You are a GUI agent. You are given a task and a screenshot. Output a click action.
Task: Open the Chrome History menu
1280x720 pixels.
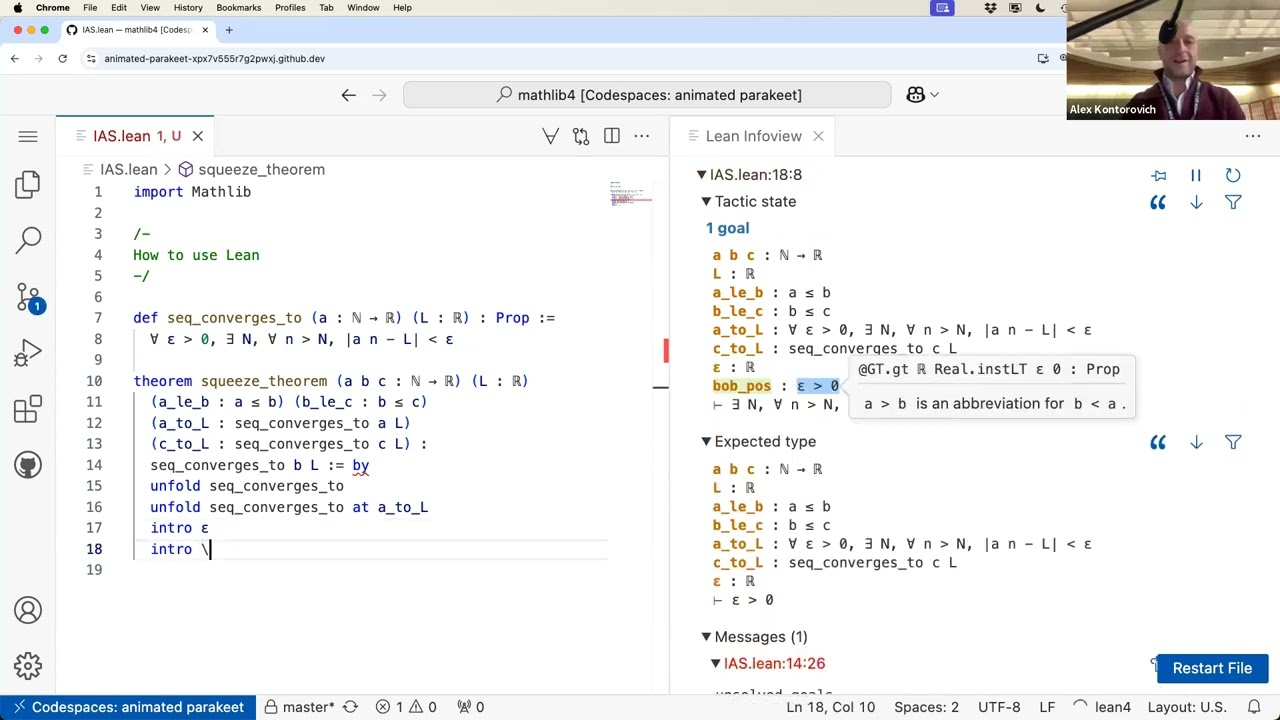point(188,8)
